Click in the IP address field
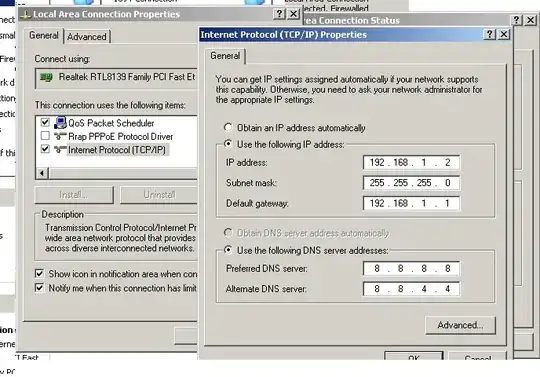The width and height of the screenshot is (540, 377). tap(411, 163)
